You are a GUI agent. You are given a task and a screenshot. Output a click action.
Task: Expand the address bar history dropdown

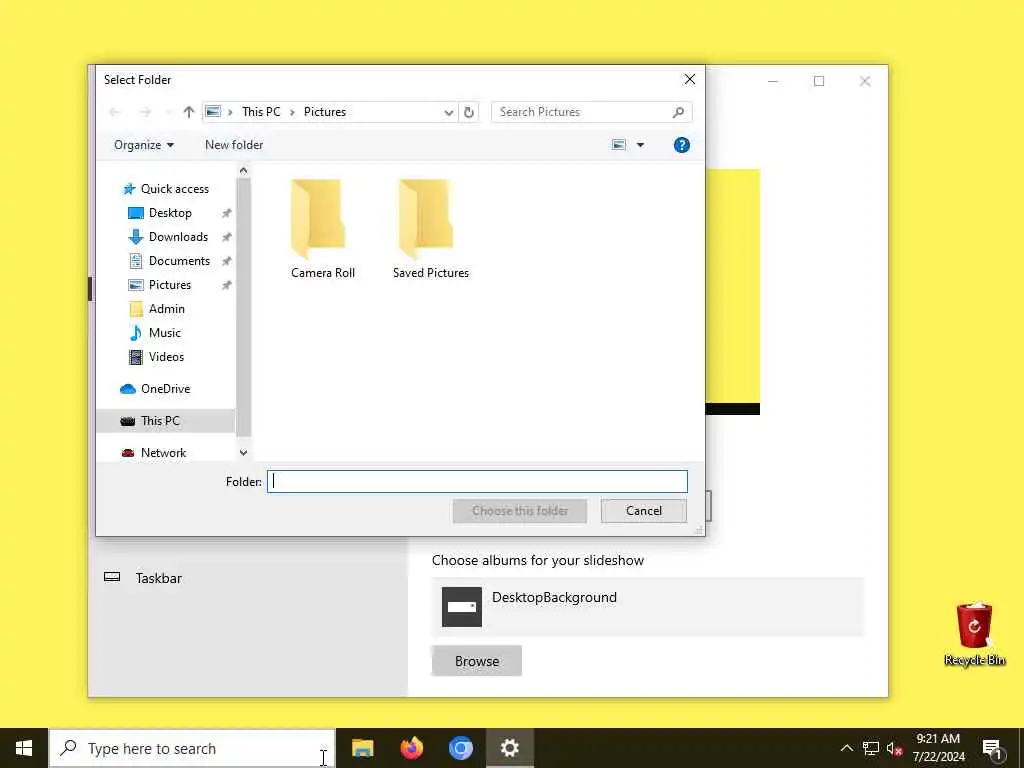[x=449, y=112]
